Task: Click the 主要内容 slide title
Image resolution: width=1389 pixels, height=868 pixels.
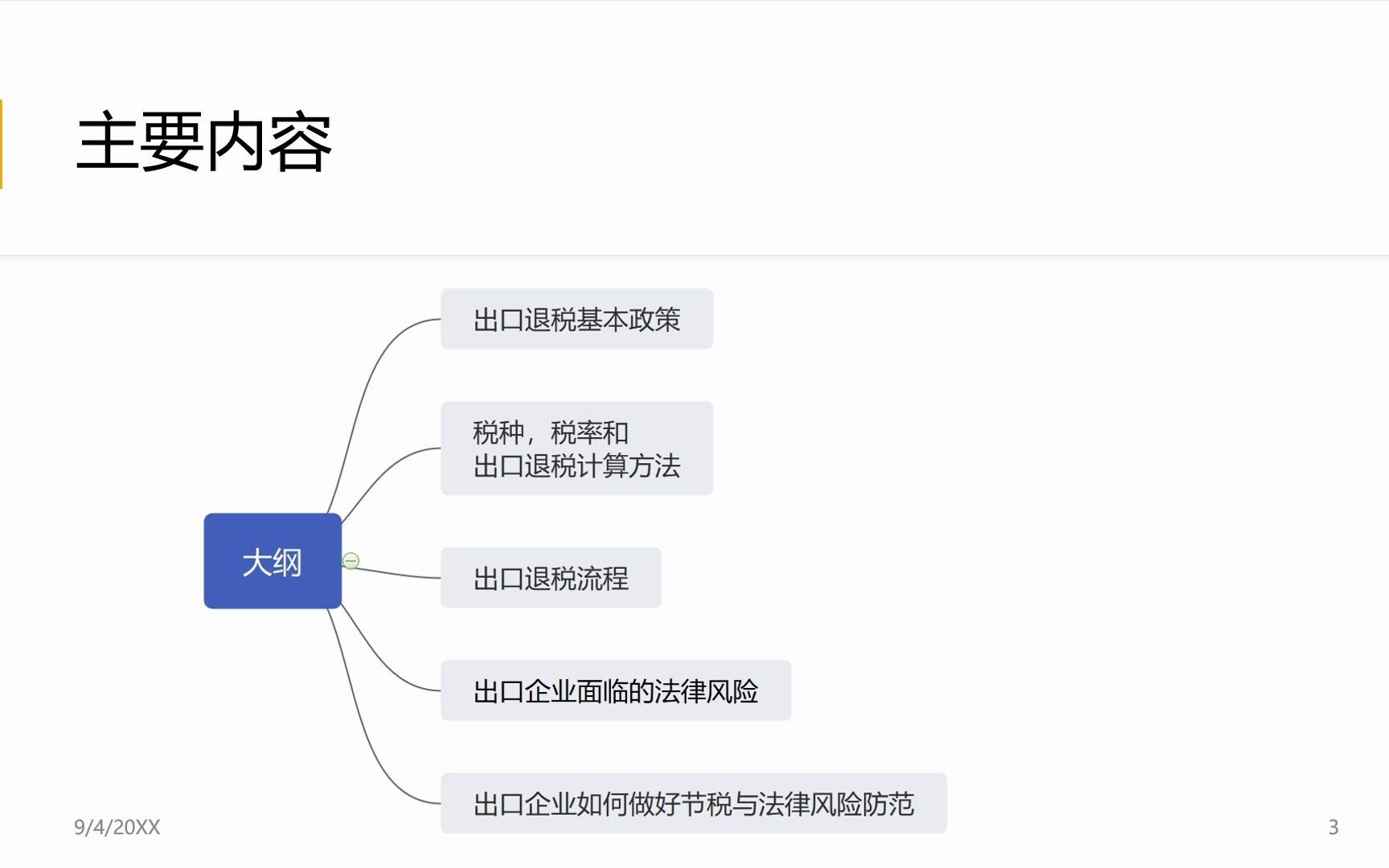Action: click(x=204, y=142)
